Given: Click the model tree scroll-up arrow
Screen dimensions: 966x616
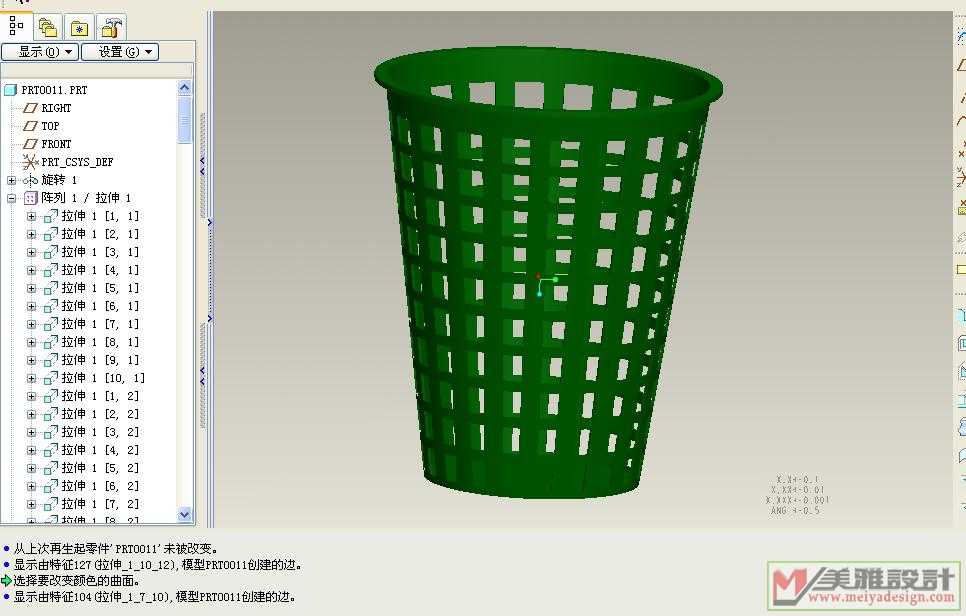Looking at the screenshot, I should click(x=184, y=87).
